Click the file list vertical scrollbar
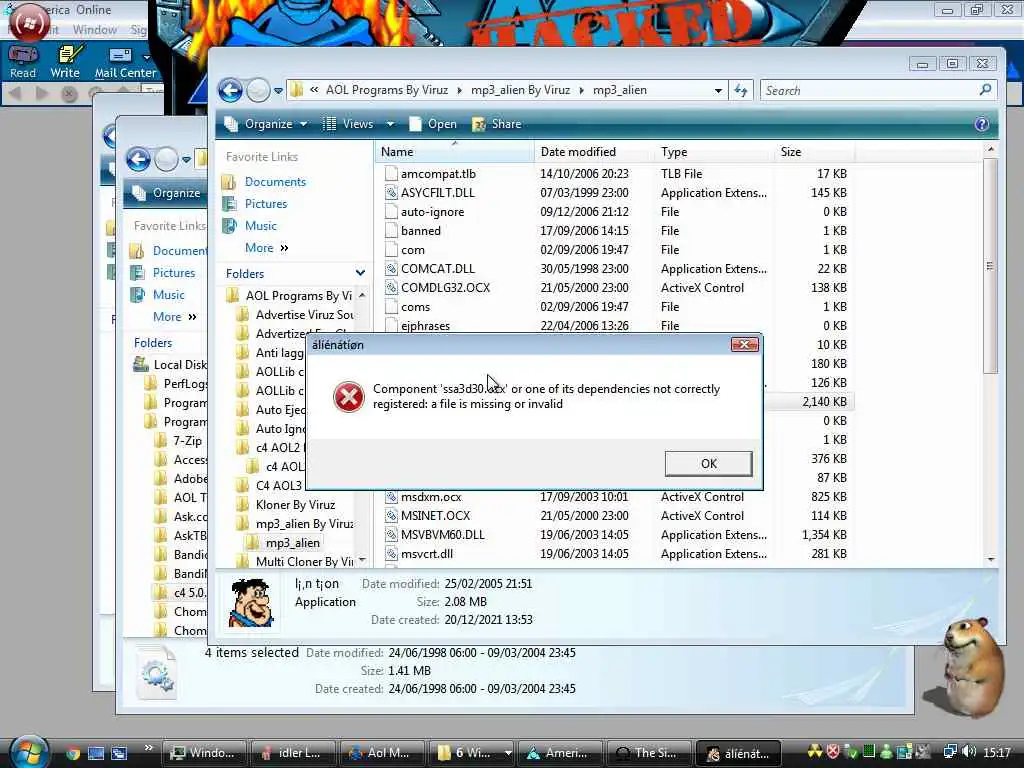Viewport: 1024px width, 768px height. (990, 266)
